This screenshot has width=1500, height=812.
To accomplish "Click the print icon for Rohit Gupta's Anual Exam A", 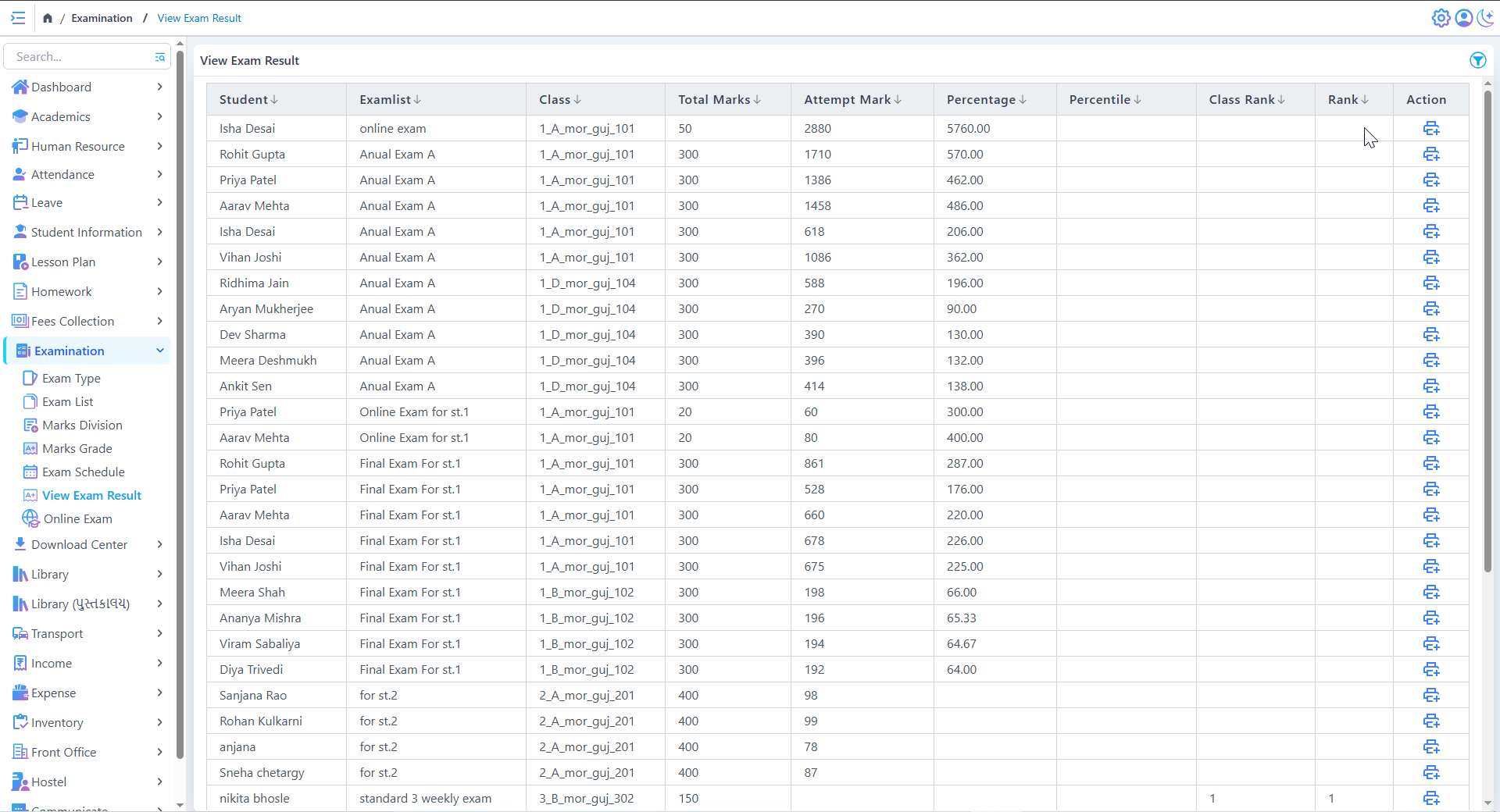I will point(1430,155).
